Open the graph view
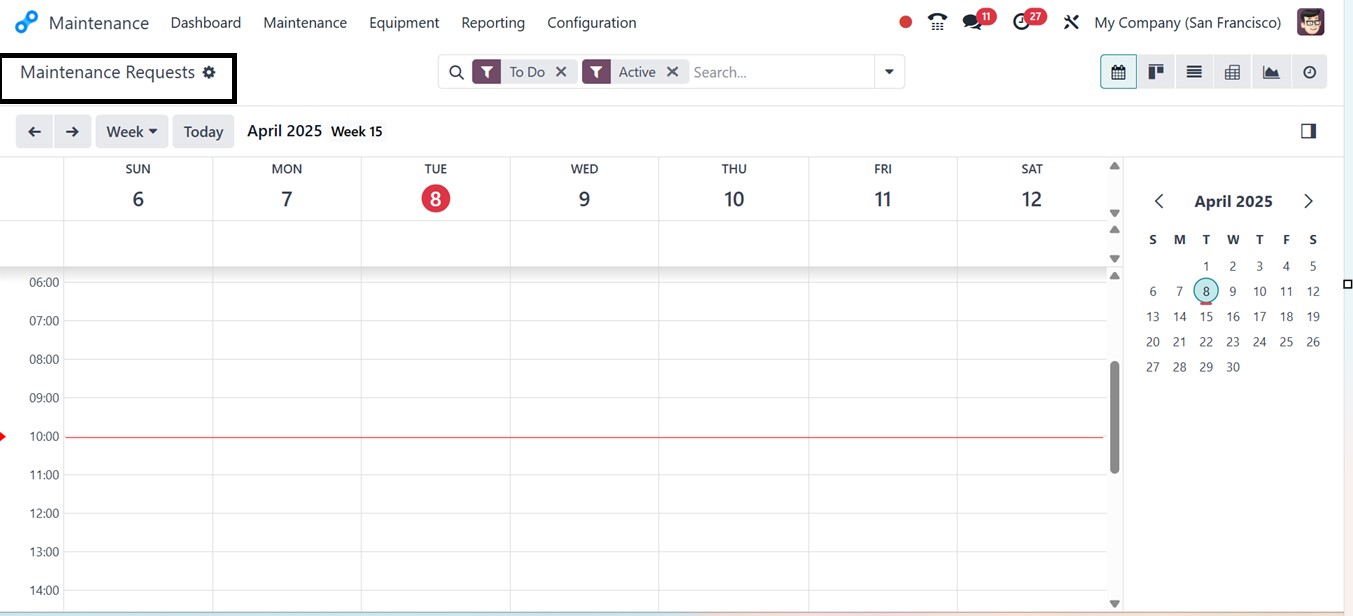 pyautogui.click(x=1271, y=72)
